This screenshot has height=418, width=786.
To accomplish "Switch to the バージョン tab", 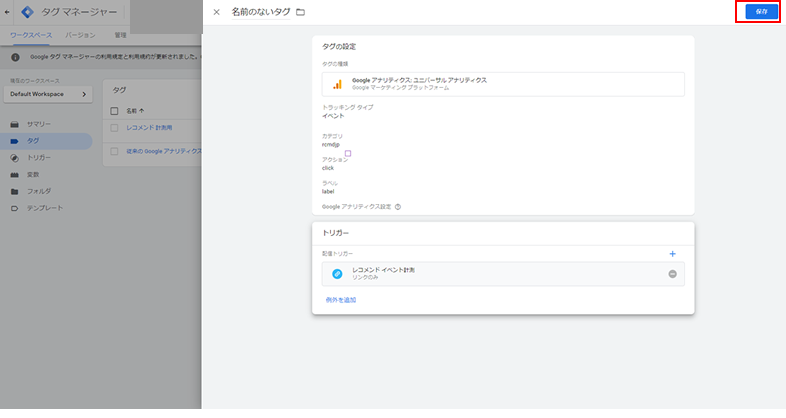I will point(80,35).
